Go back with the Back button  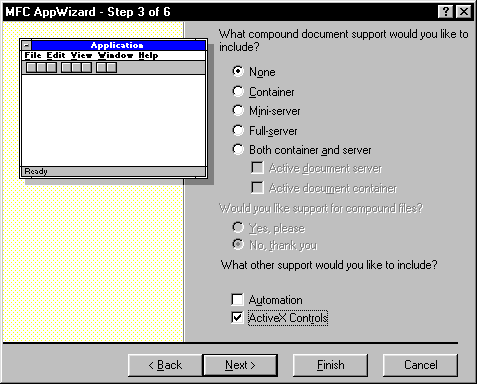point(165,365)
